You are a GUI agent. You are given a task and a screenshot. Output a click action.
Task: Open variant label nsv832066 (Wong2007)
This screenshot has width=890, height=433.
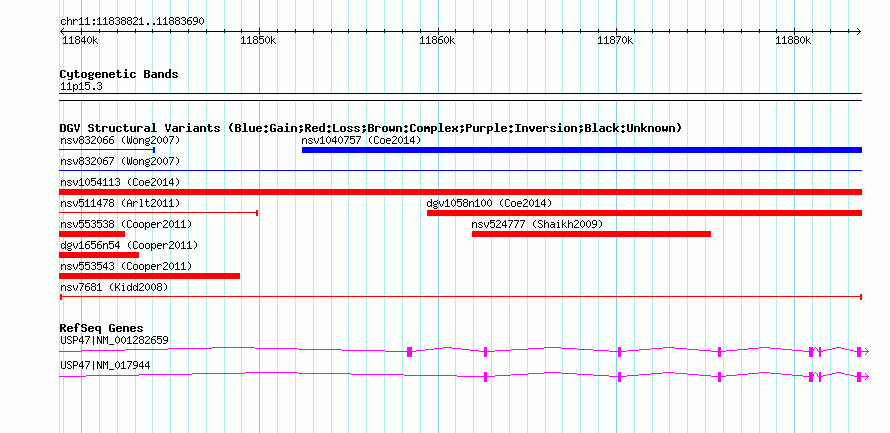(x=120, y=140)
